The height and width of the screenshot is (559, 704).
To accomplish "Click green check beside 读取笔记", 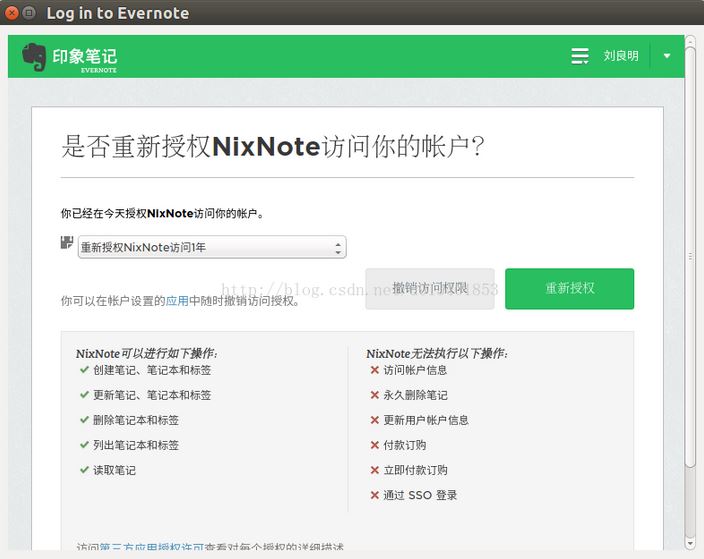I will (84, 470).
